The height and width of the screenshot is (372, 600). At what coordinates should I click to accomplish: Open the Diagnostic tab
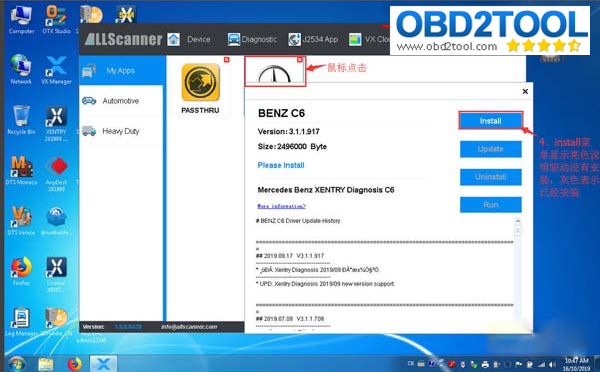click(252, 39)
